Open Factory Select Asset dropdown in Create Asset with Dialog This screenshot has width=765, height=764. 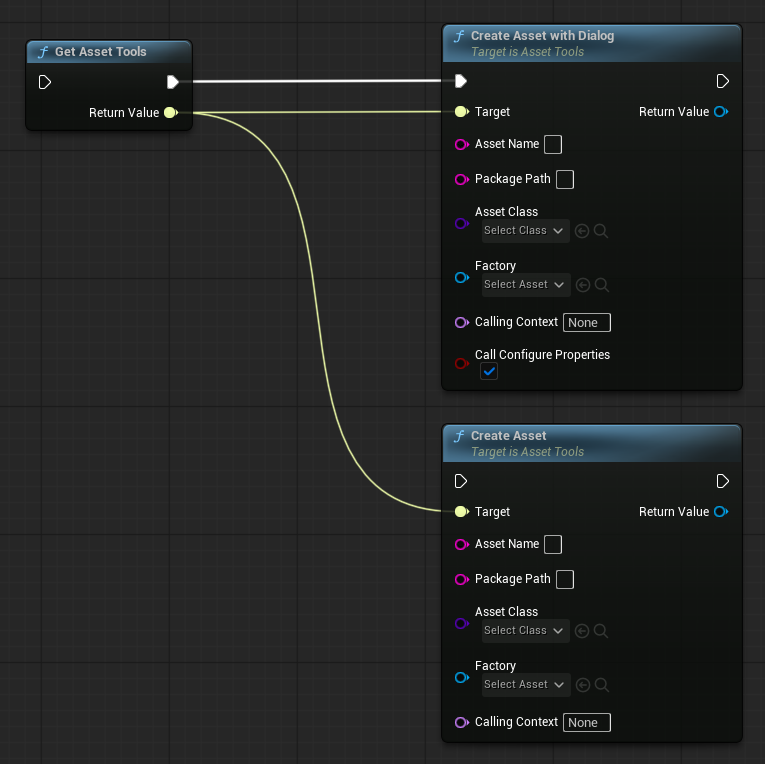pos(524,285)
